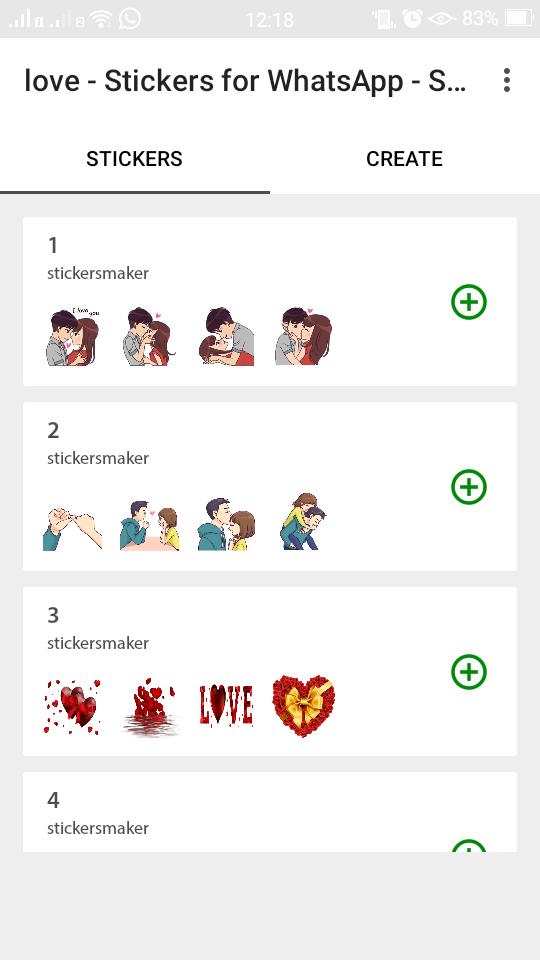Tap the first kissing couple sticker in pack 1

click(72, 337)
